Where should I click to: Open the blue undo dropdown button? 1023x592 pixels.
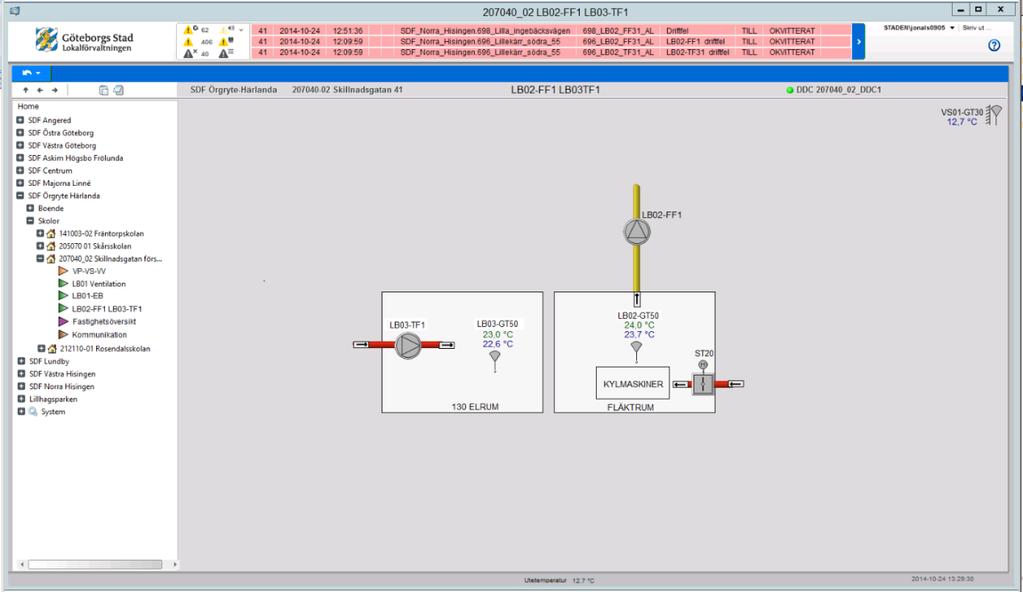(31, 72)
